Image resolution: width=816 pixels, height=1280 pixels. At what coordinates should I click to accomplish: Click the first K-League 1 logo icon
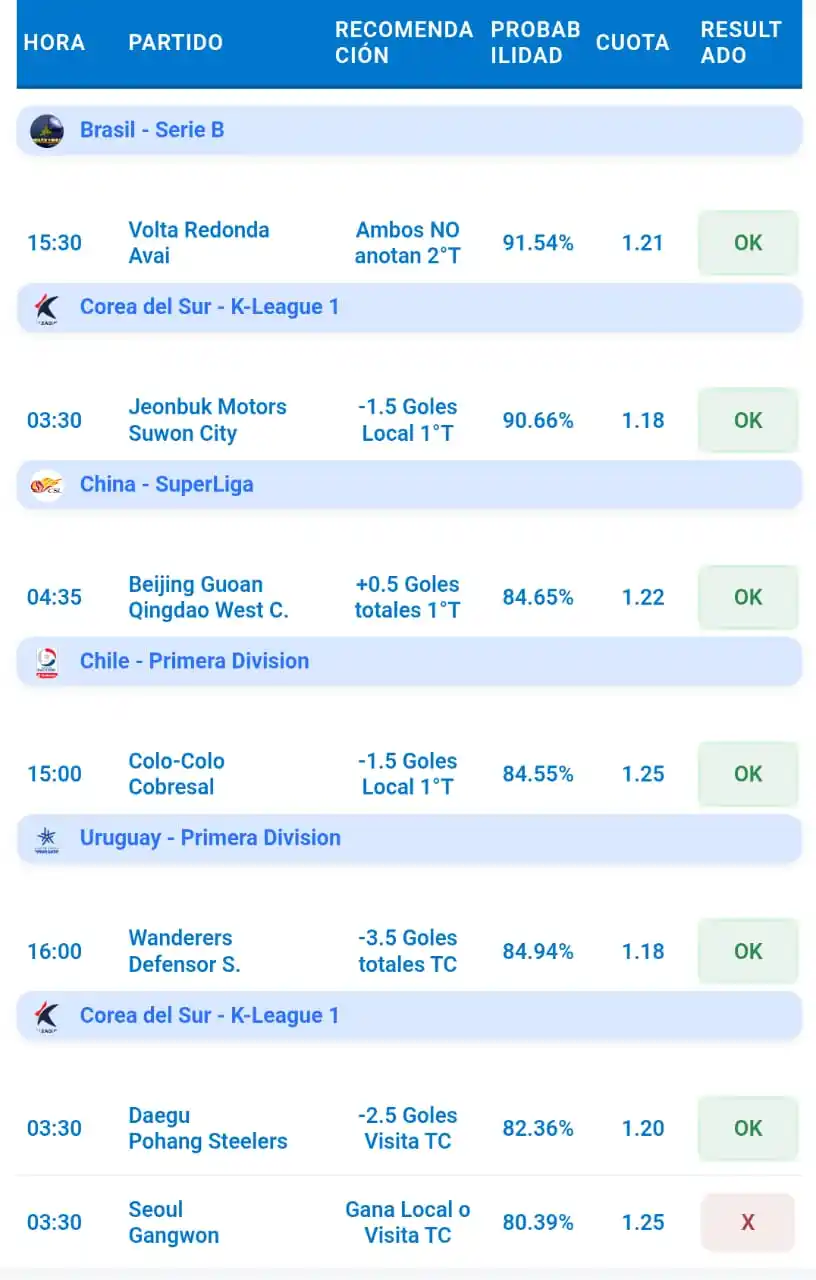pos(46,308)
